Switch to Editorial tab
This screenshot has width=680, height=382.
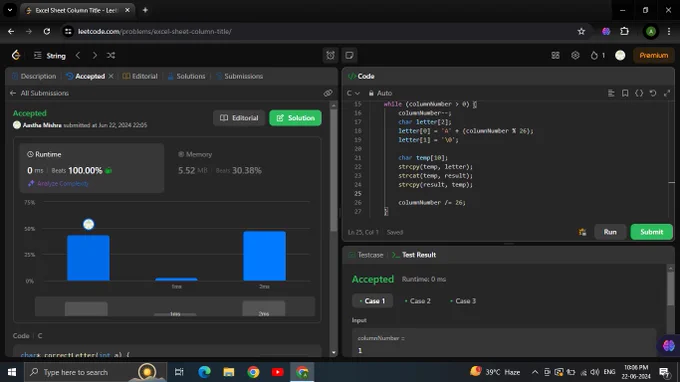pyautogui.click(x=140, y=76)
